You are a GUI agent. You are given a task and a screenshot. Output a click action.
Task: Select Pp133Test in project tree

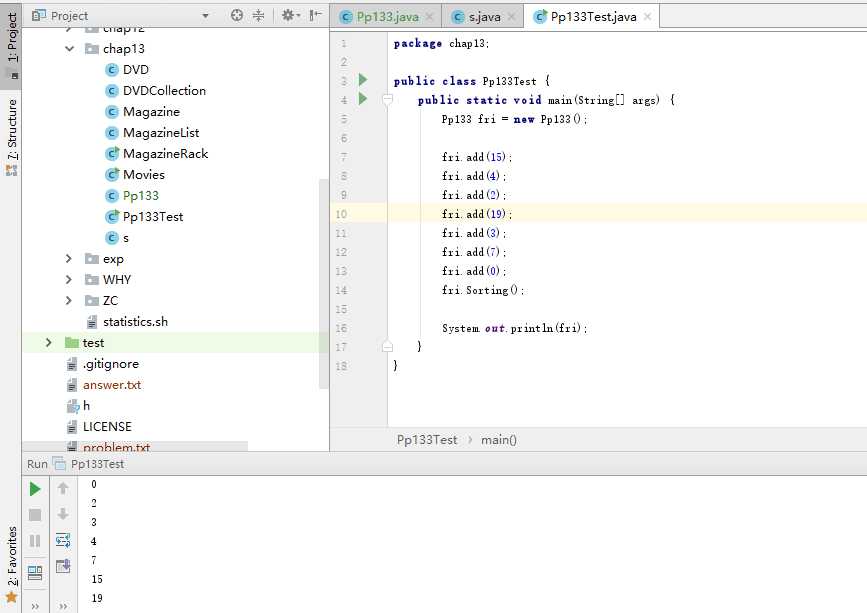click(x=153, y=217)
